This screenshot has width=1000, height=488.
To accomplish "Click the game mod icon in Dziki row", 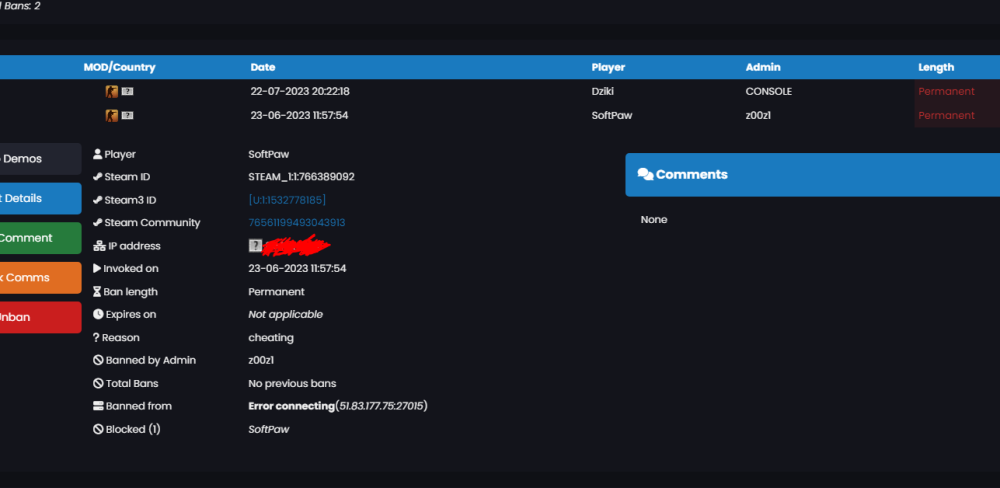I will coord(112,92).
